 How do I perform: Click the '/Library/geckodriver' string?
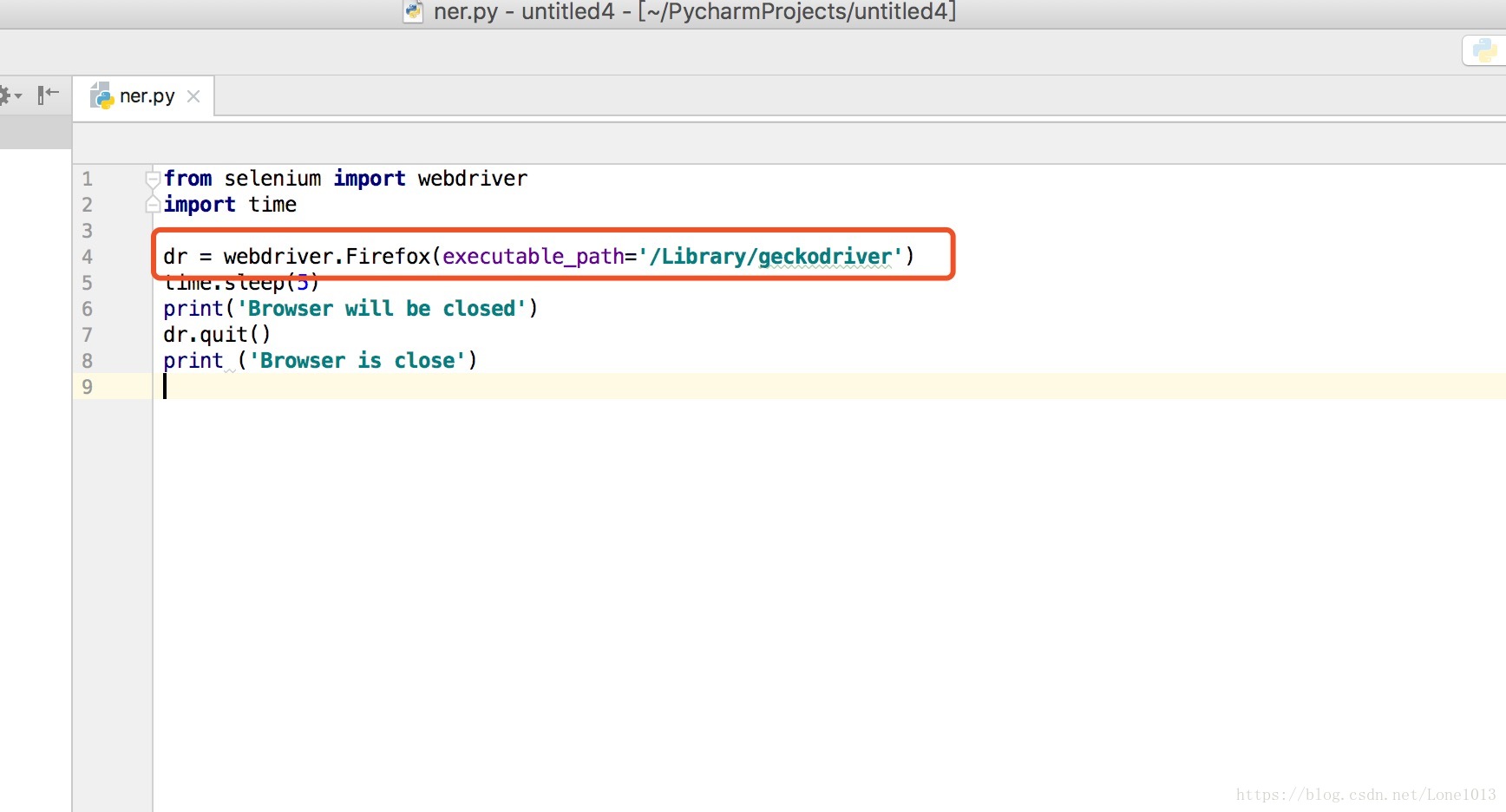[770, 257]
